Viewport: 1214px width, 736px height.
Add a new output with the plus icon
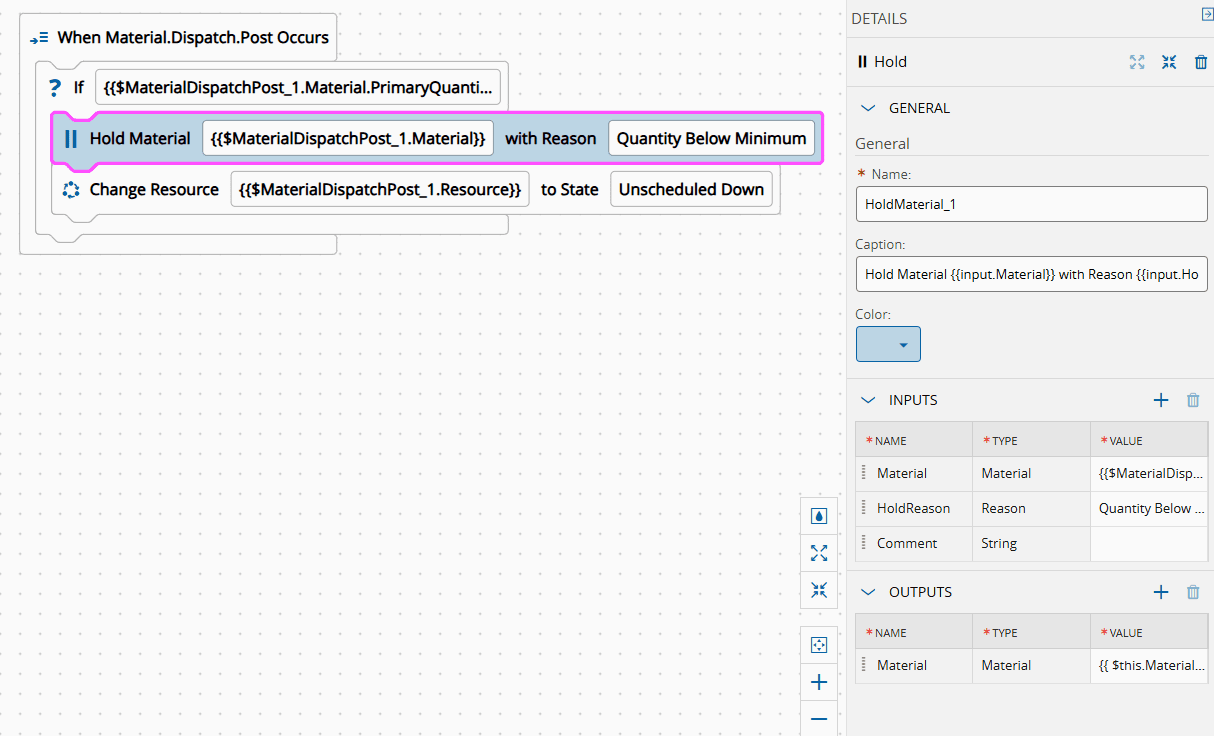[x=1161, y=592]
